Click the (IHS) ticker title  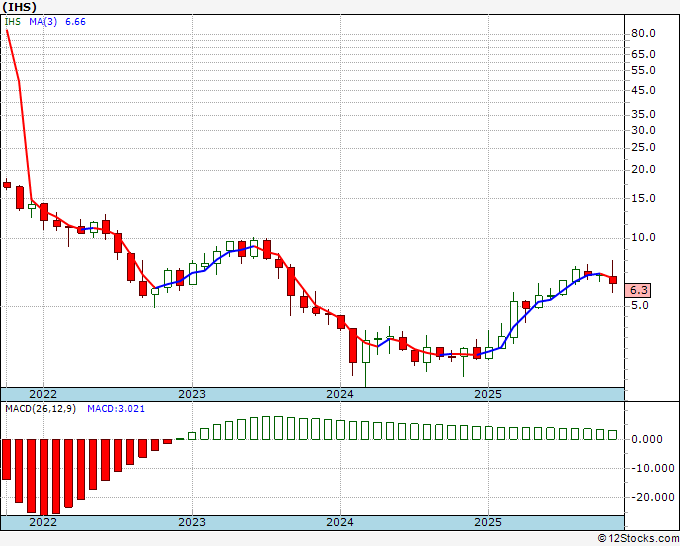[19, 7]
